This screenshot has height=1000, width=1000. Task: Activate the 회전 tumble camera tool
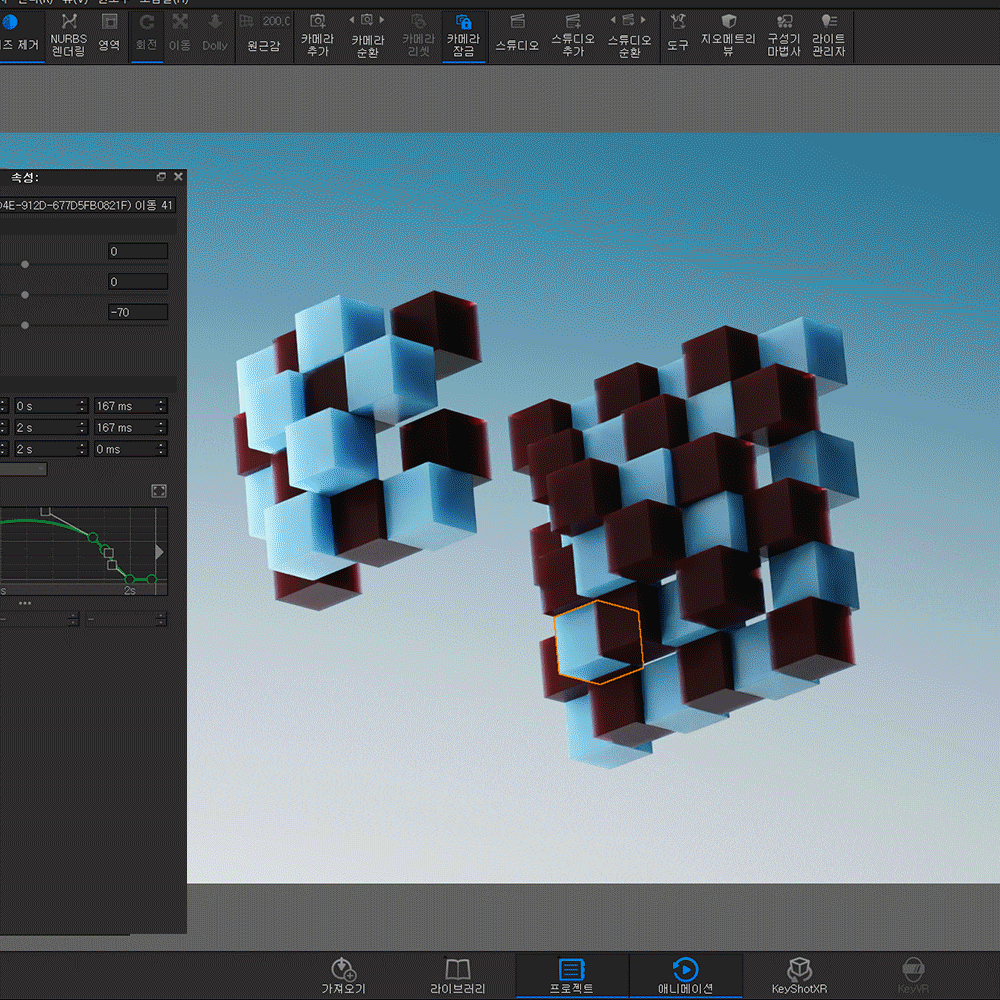pos(147,36)
